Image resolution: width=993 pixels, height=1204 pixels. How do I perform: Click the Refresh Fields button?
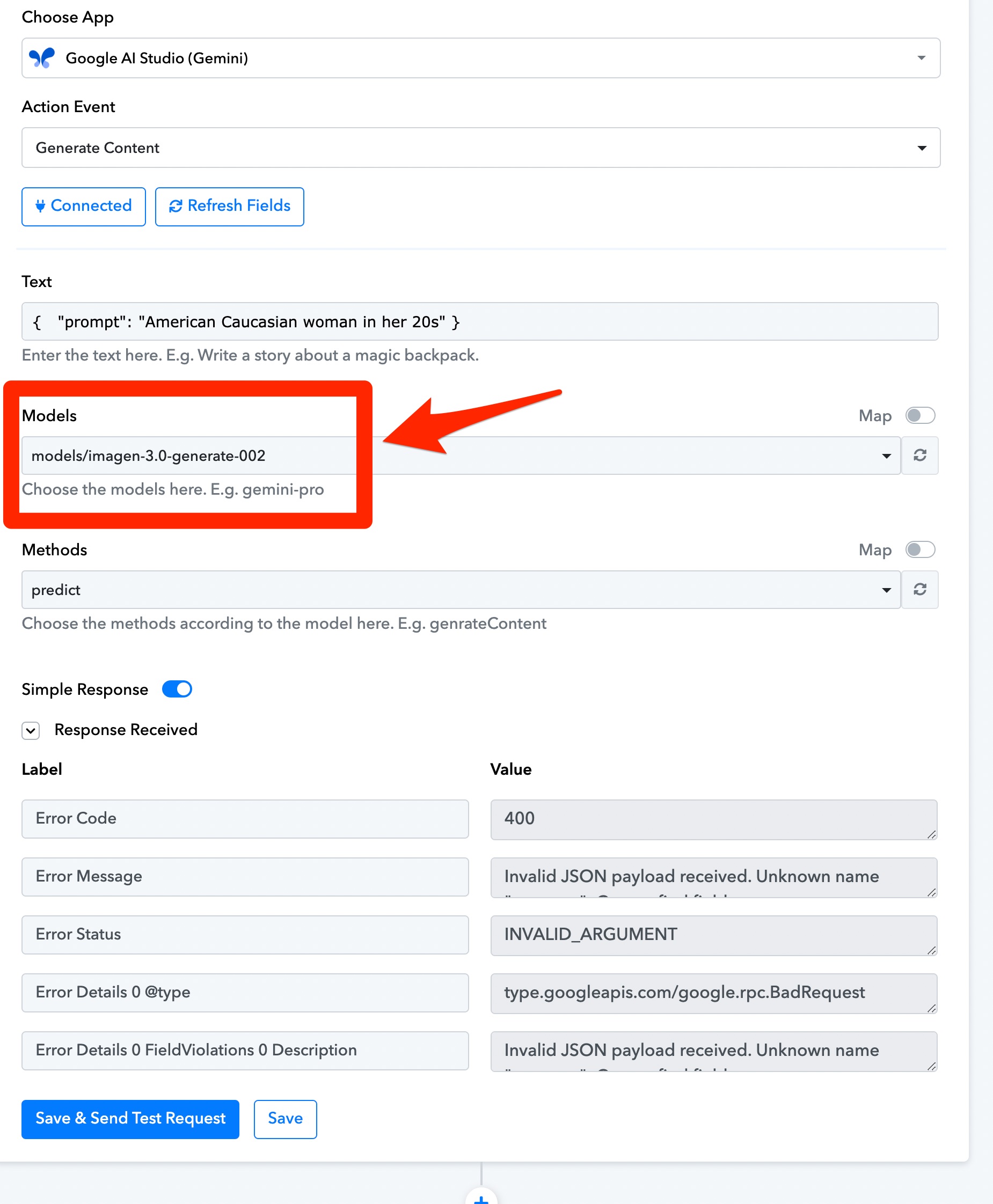tap(229, 207)
